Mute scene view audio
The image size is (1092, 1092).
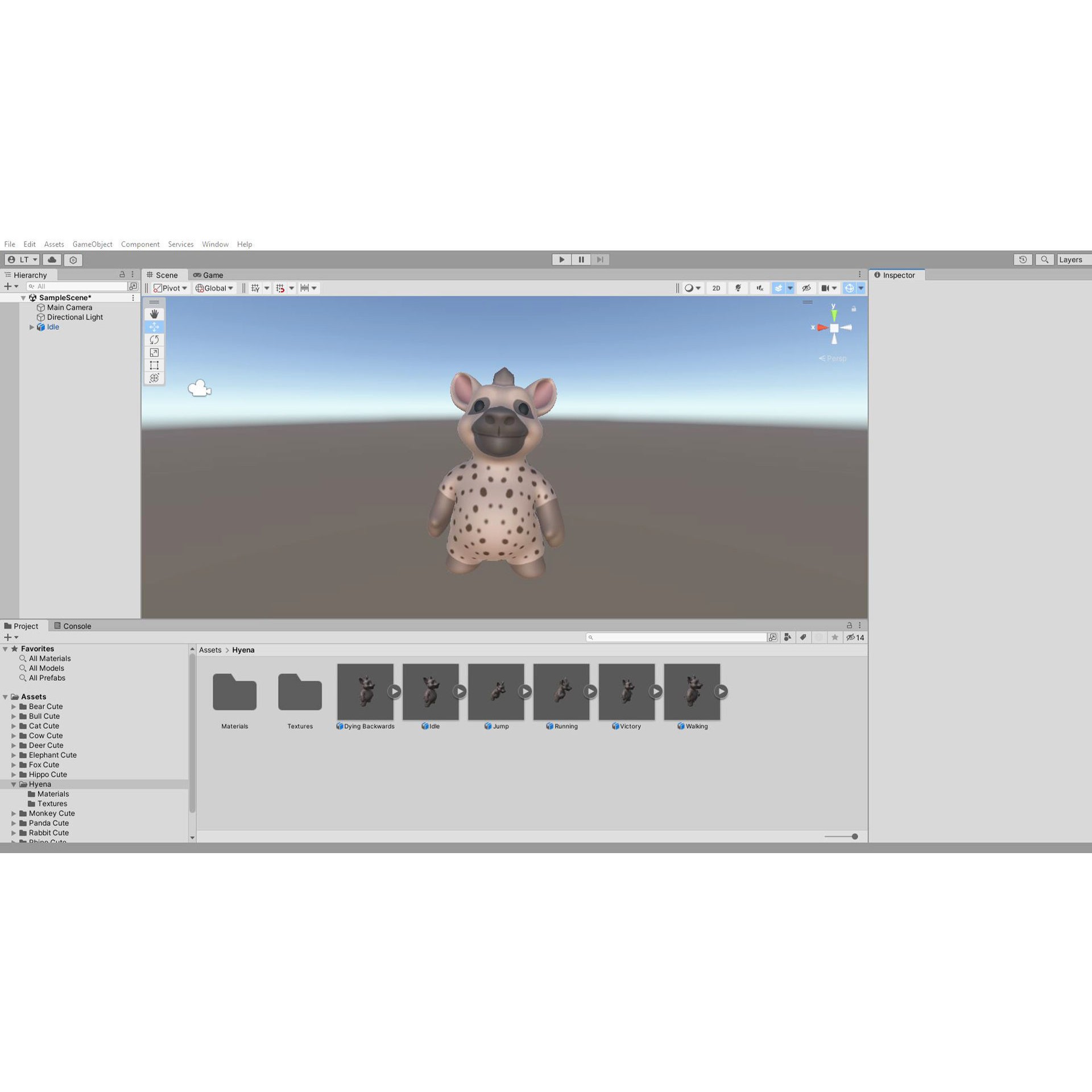click(759, 288)
